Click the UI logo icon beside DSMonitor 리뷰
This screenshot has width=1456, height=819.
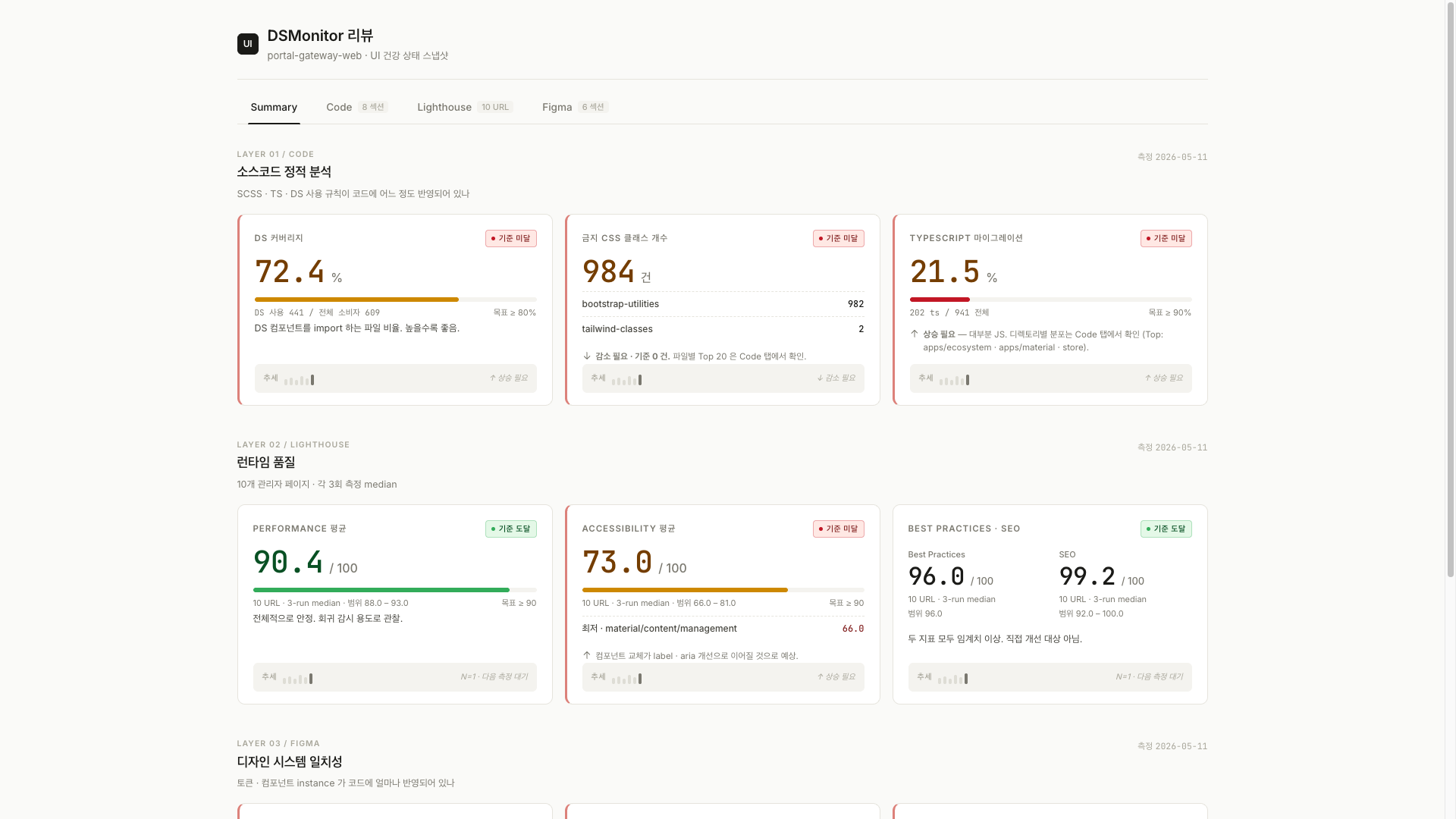tap(247, 44)
